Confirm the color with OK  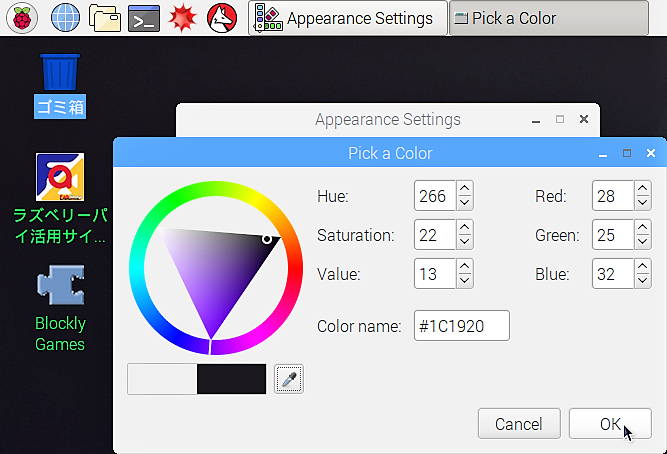click(x=610, y=424)
